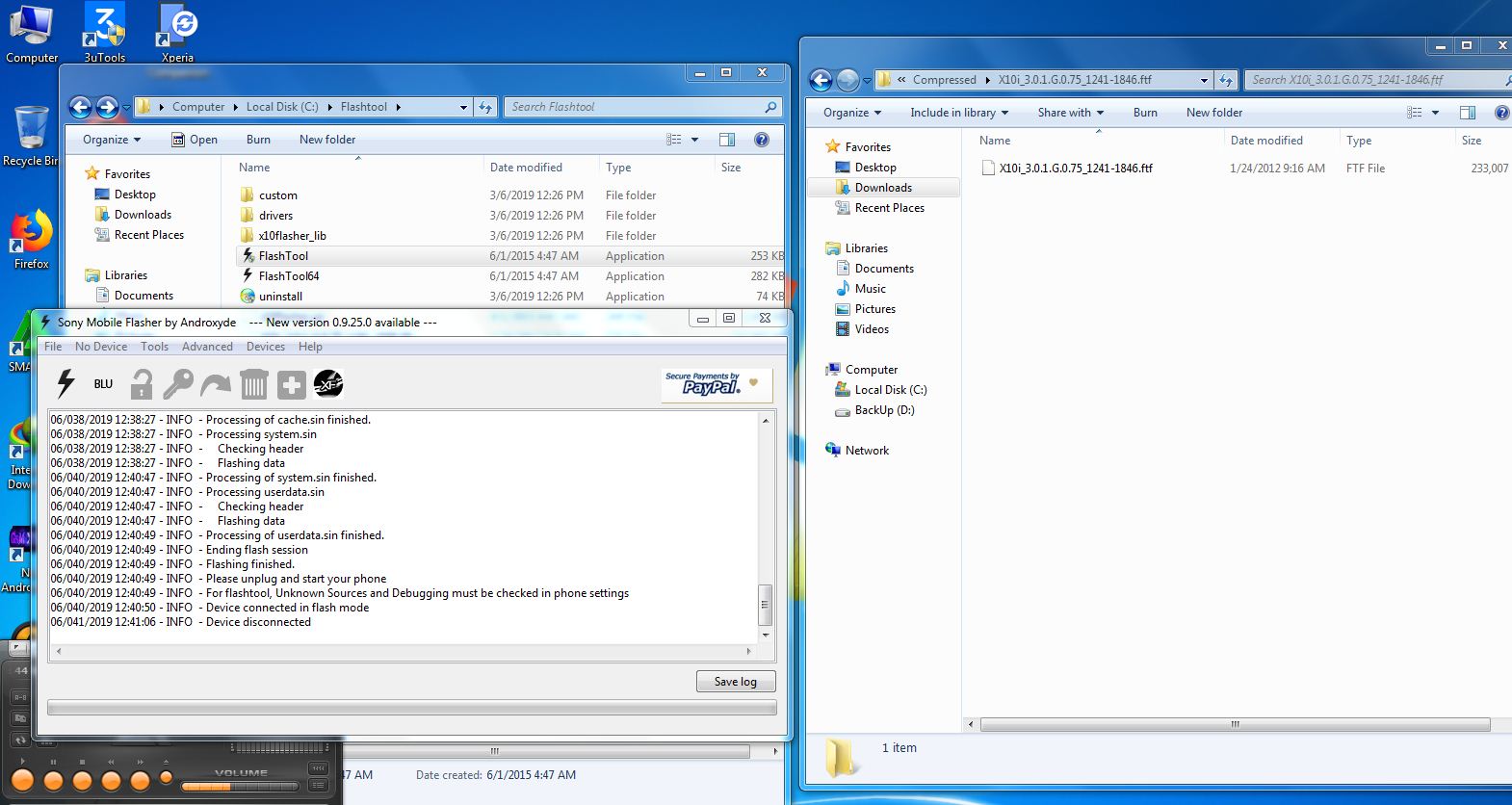This screenshot has height=805, width=1512.
Task: Open the No Device menu
Action: click(x=101, y=347)
